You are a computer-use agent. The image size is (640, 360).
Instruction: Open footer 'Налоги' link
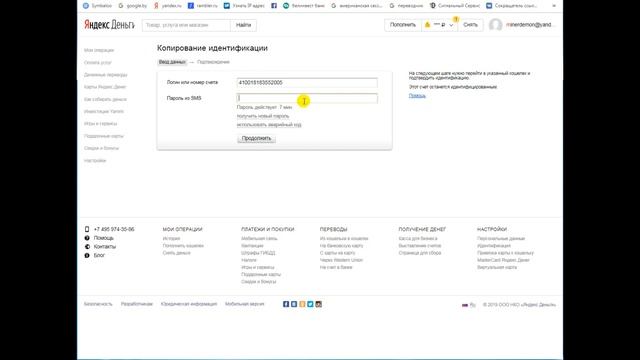click(x=249, y=260)
